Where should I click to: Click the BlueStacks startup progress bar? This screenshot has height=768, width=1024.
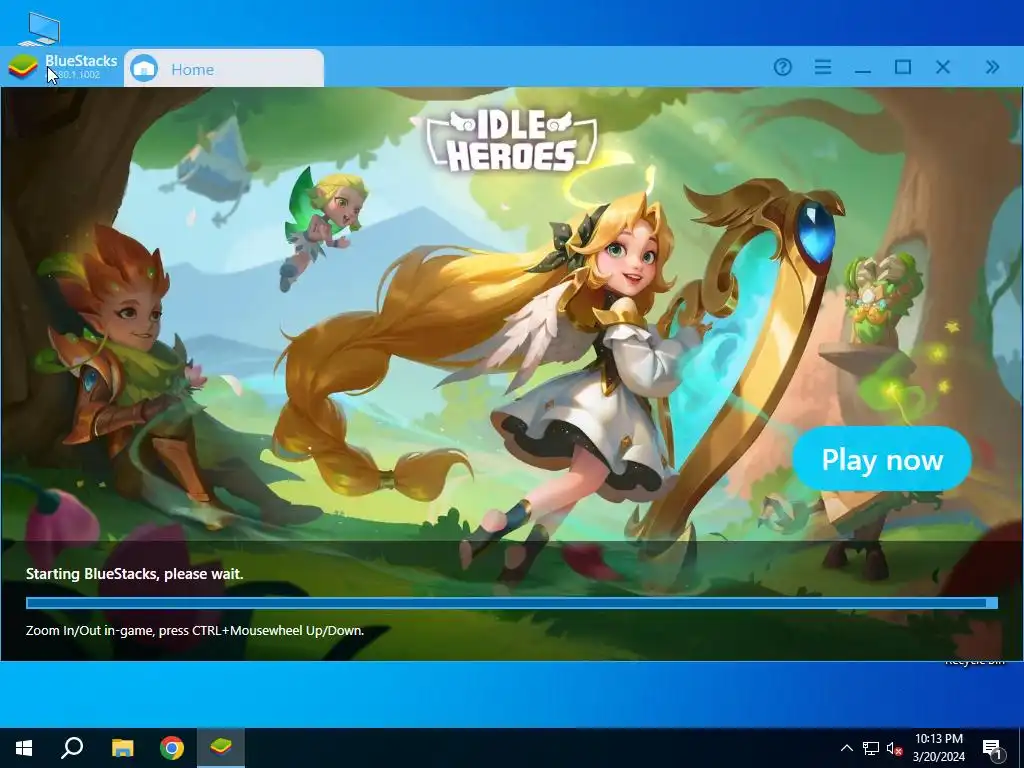(512, 603)
